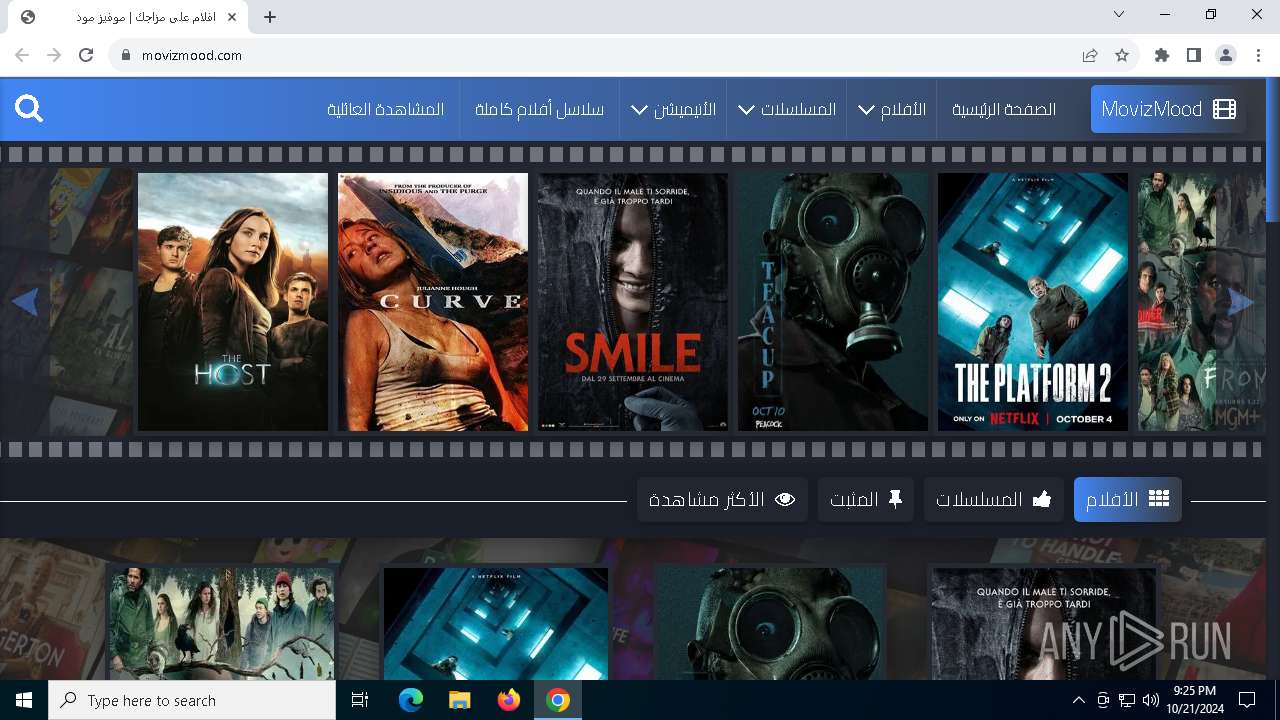Screen dimensions: 1280x720
Task: Open the site search magnifier icon
Action: click(29, 109)
